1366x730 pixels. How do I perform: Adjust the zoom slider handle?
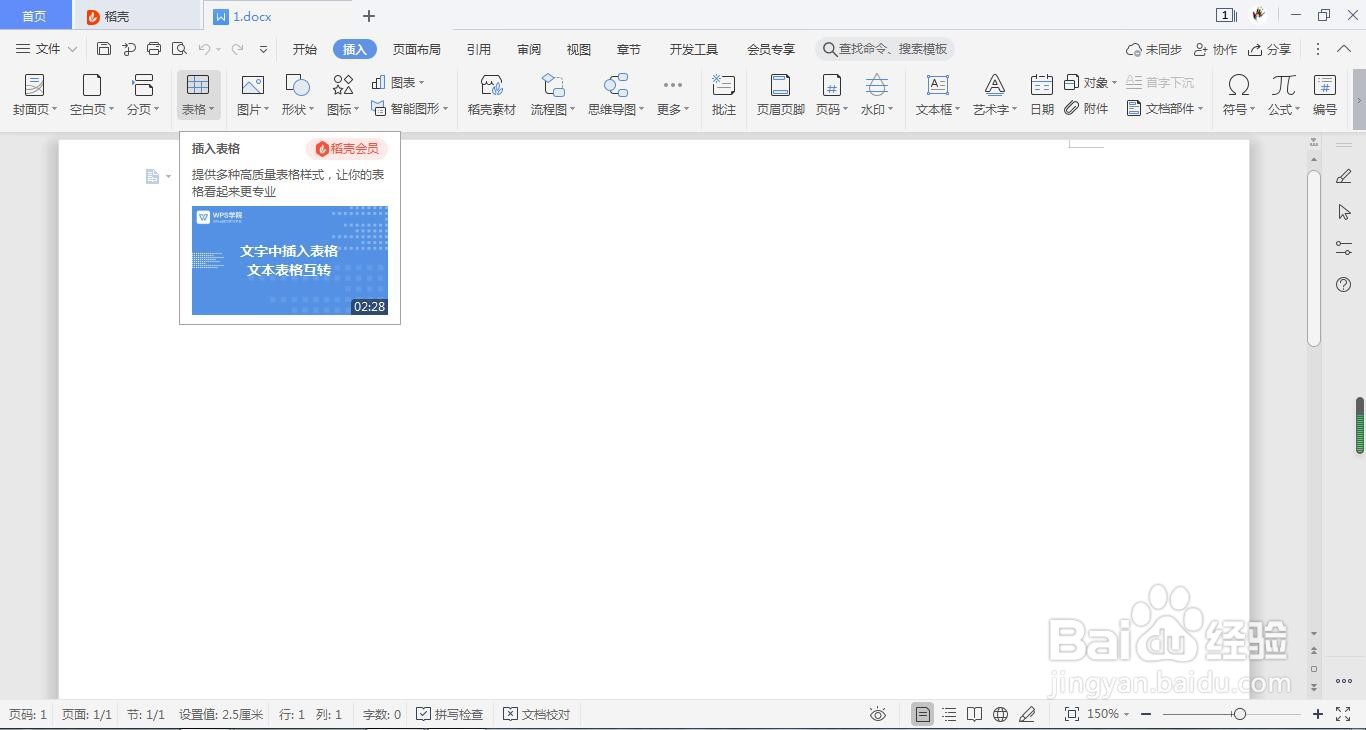1240,714
